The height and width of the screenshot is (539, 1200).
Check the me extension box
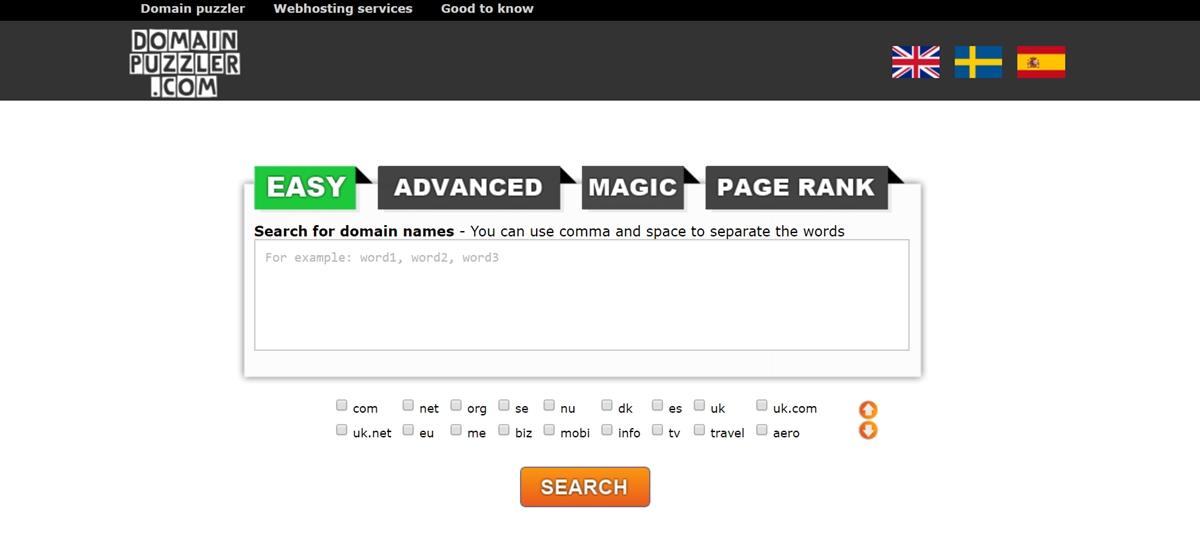click(456, 431)
